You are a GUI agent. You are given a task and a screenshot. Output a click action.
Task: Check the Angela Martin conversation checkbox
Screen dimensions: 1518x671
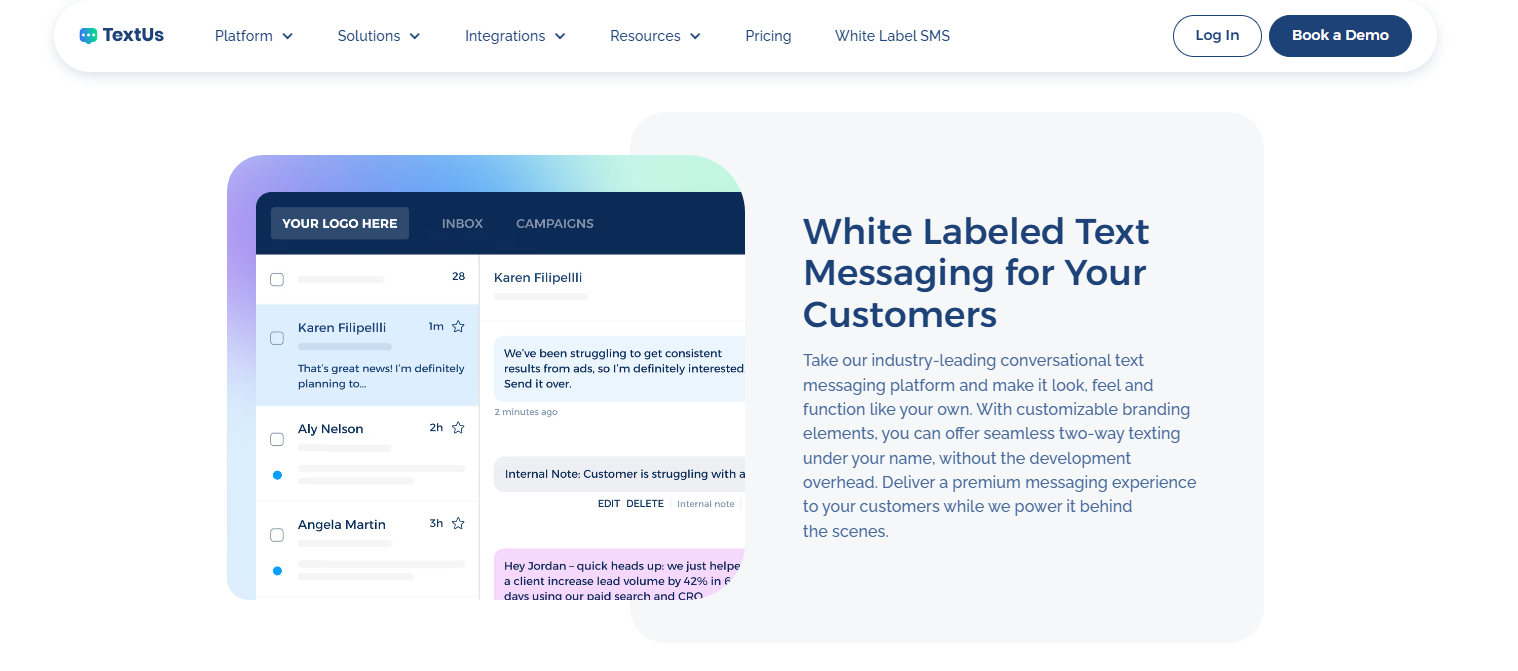point(277,535)
